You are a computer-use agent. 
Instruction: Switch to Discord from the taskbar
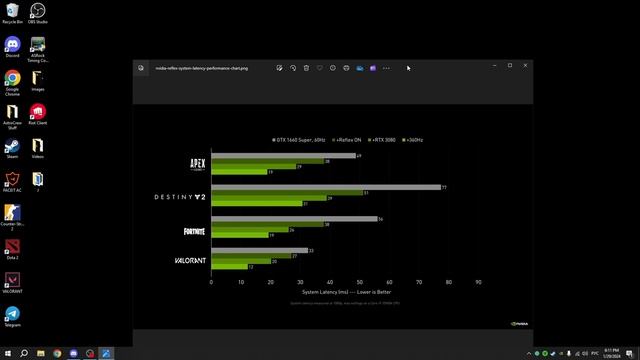pos(73,353)
